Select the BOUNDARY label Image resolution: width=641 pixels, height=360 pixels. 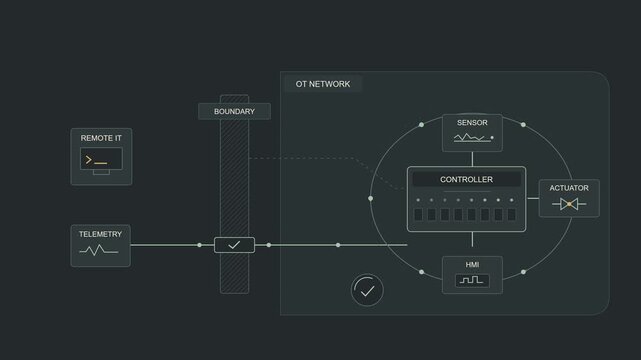(x=234, y=112)
